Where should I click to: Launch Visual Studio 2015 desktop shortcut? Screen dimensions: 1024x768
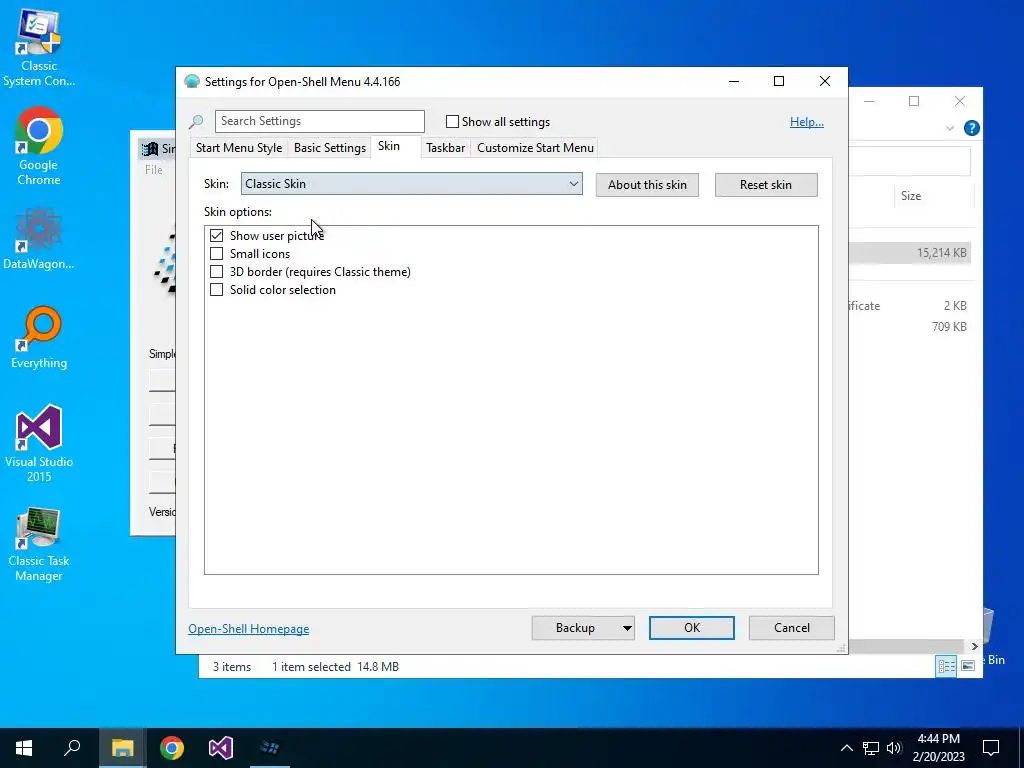39,443
